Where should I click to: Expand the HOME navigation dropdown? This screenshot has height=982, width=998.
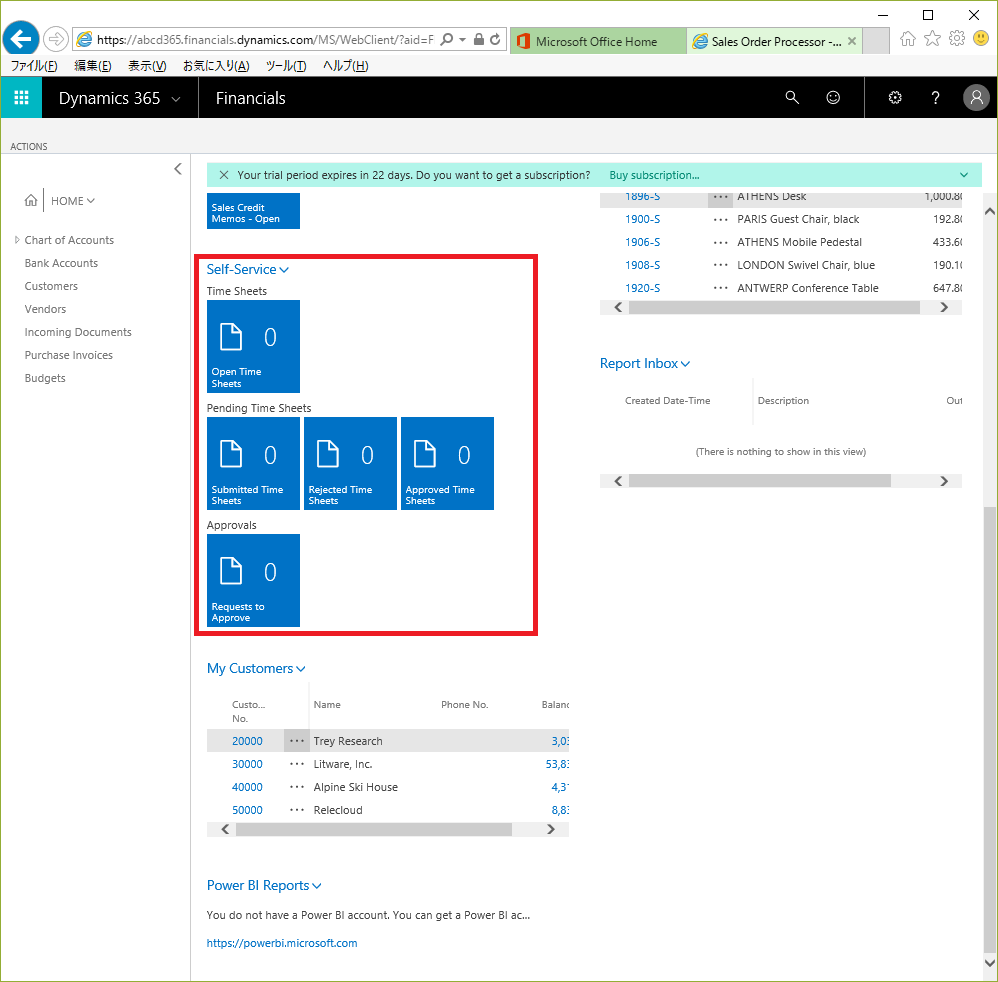coord(91,200)
